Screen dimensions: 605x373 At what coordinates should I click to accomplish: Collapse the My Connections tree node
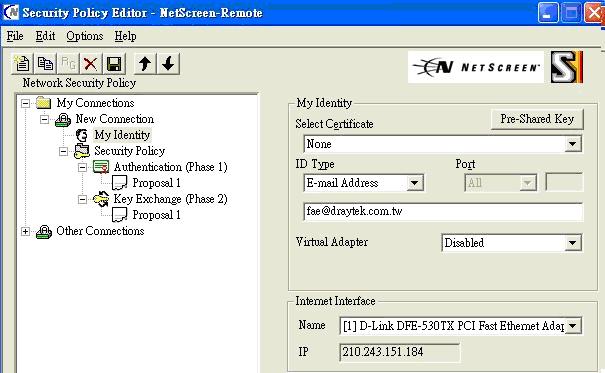coord(25,103)
